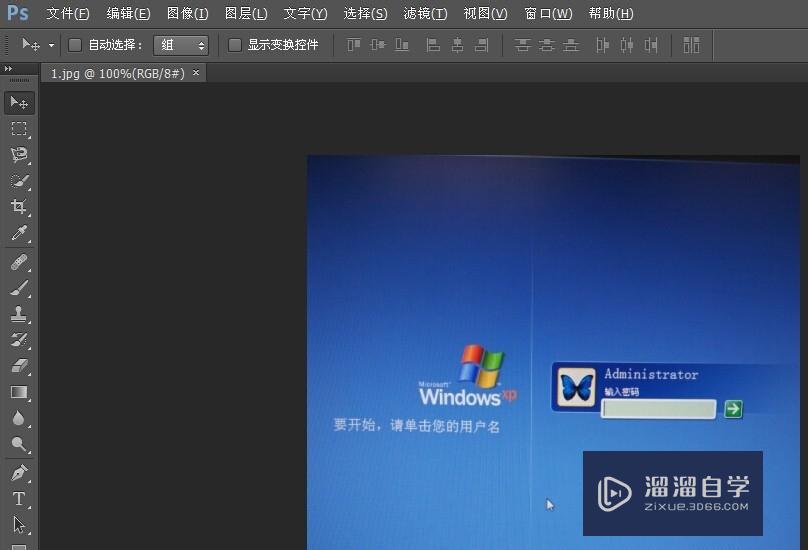
Task: Click the Distribute Horizontal Centers icon
Action: pyautogui.click(x=627, y=45)
